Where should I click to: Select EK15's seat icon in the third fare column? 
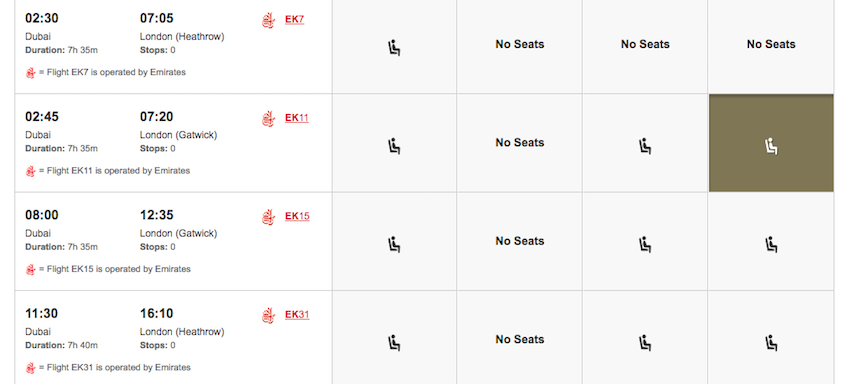point(645,245)
